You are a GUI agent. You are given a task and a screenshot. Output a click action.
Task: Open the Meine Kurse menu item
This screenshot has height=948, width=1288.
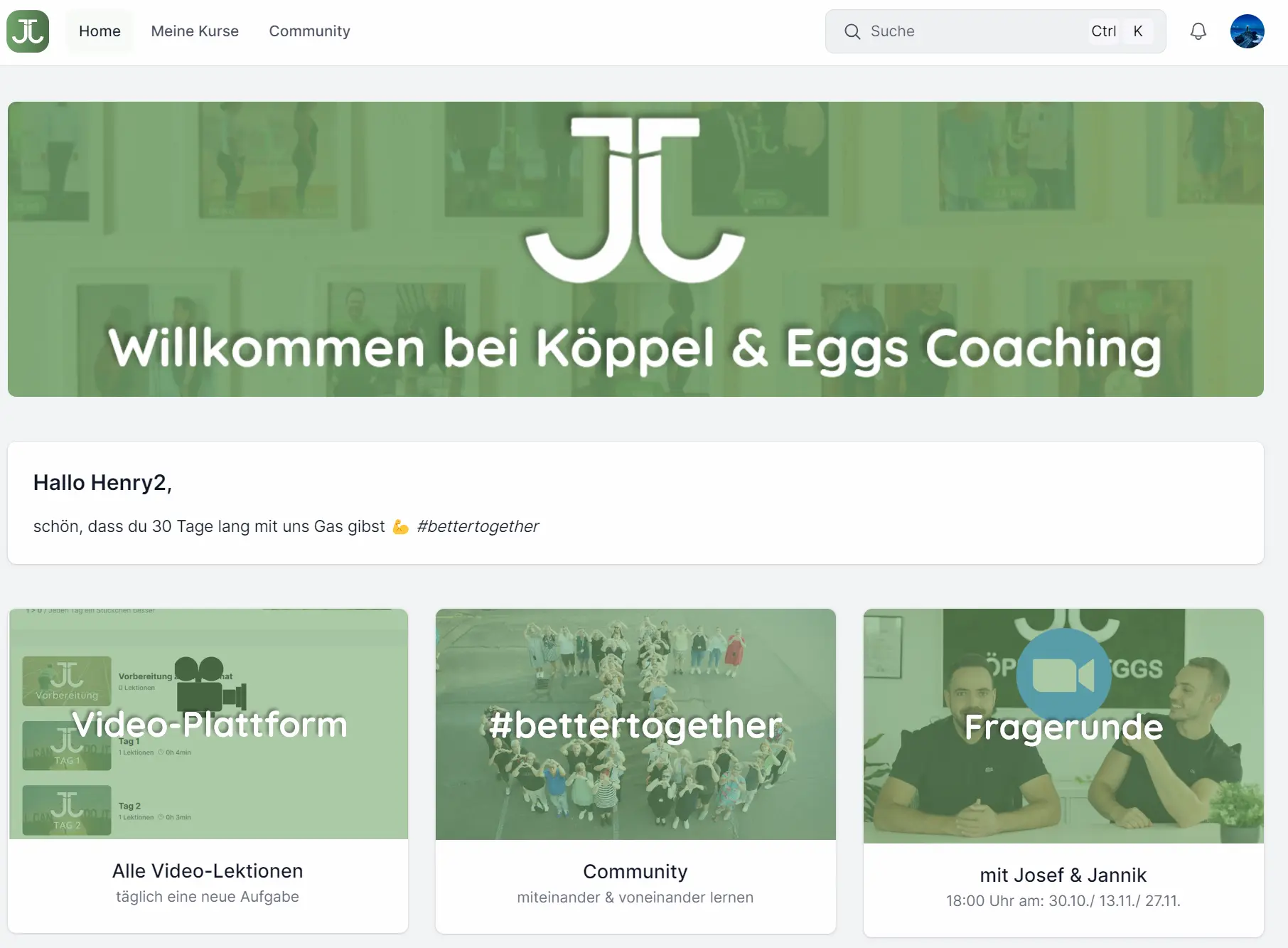[195, 31]
